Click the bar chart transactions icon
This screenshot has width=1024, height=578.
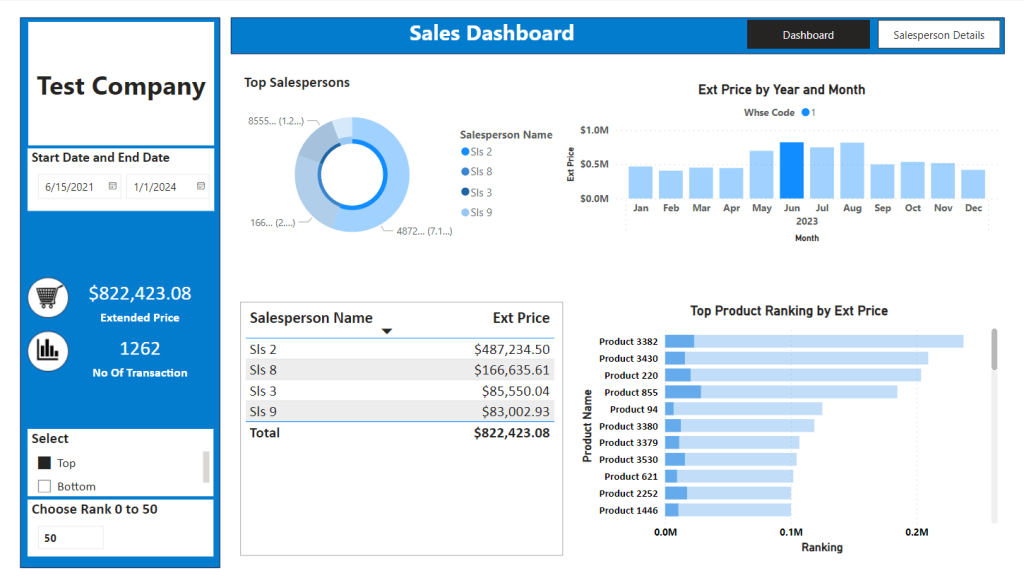pos(48,351)
